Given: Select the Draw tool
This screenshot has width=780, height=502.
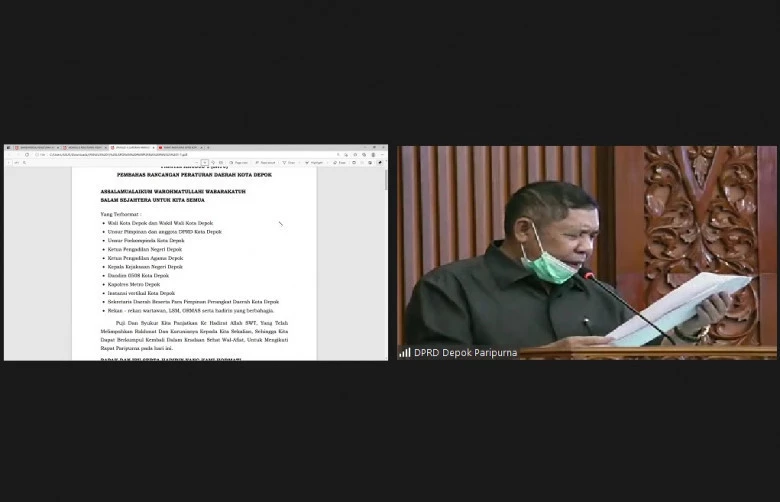Looking at the screenshot, I should (289, 163).
